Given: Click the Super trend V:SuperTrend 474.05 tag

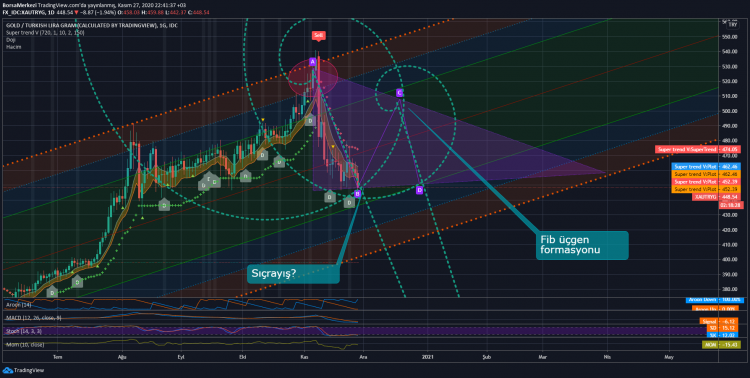Looking at the screenshot, I should 698,150.
